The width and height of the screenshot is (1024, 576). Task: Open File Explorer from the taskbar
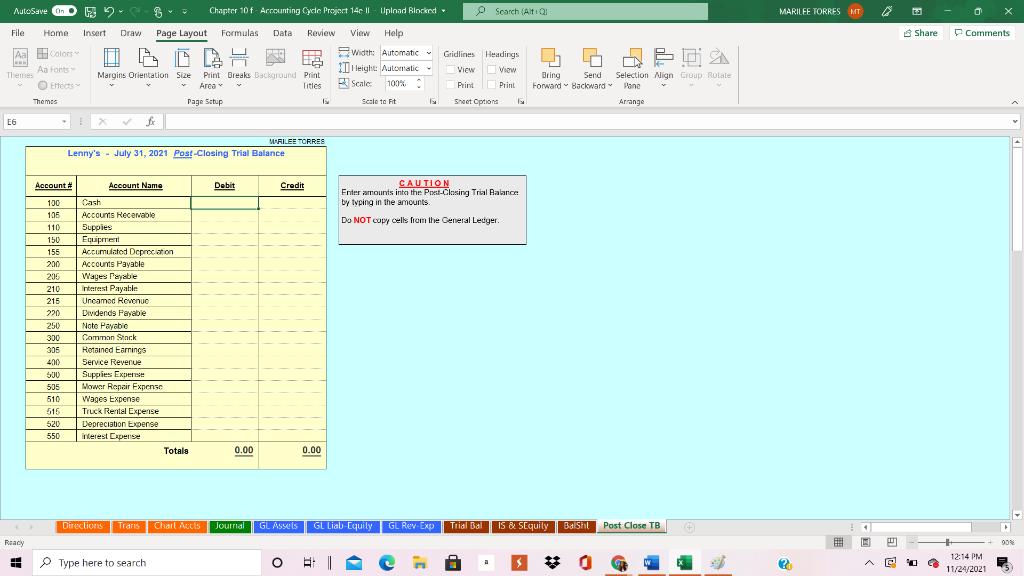tap(419, 562)
